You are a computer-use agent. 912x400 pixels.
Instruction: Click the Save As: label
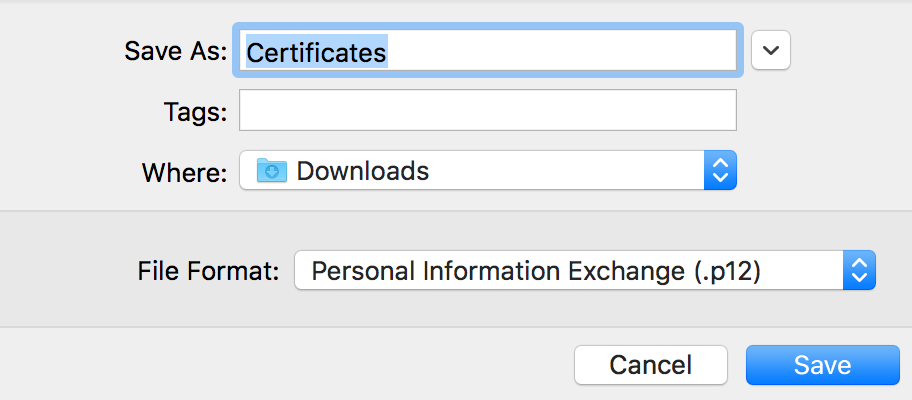(175, 52)
